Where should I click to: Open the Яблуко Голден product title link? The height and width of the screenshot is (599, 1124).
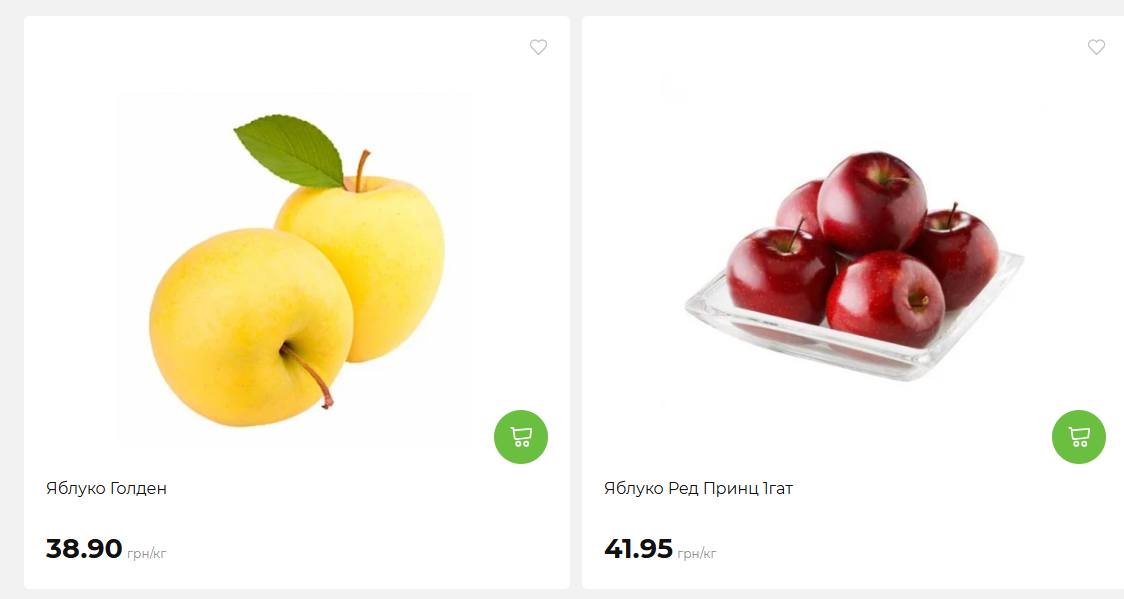[106, 489]
